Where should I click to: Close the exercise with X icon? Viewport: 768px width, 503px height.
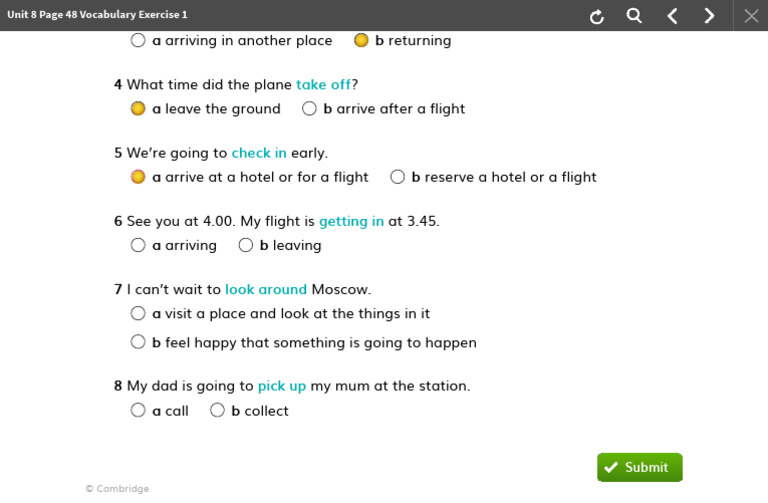[x=751, y=16]
